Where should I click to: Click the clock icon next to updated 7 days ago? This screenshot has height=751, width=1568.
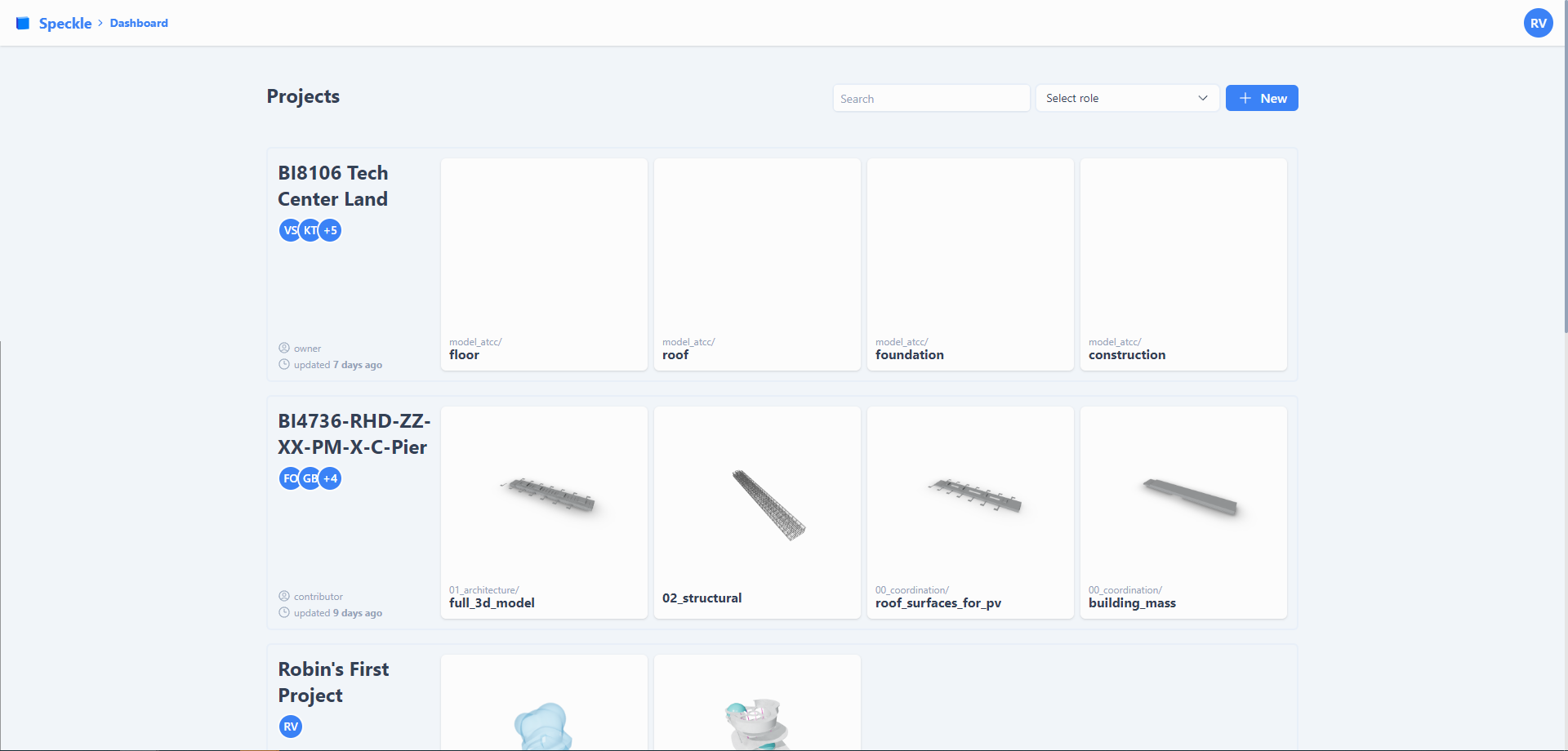click(283, 364)
